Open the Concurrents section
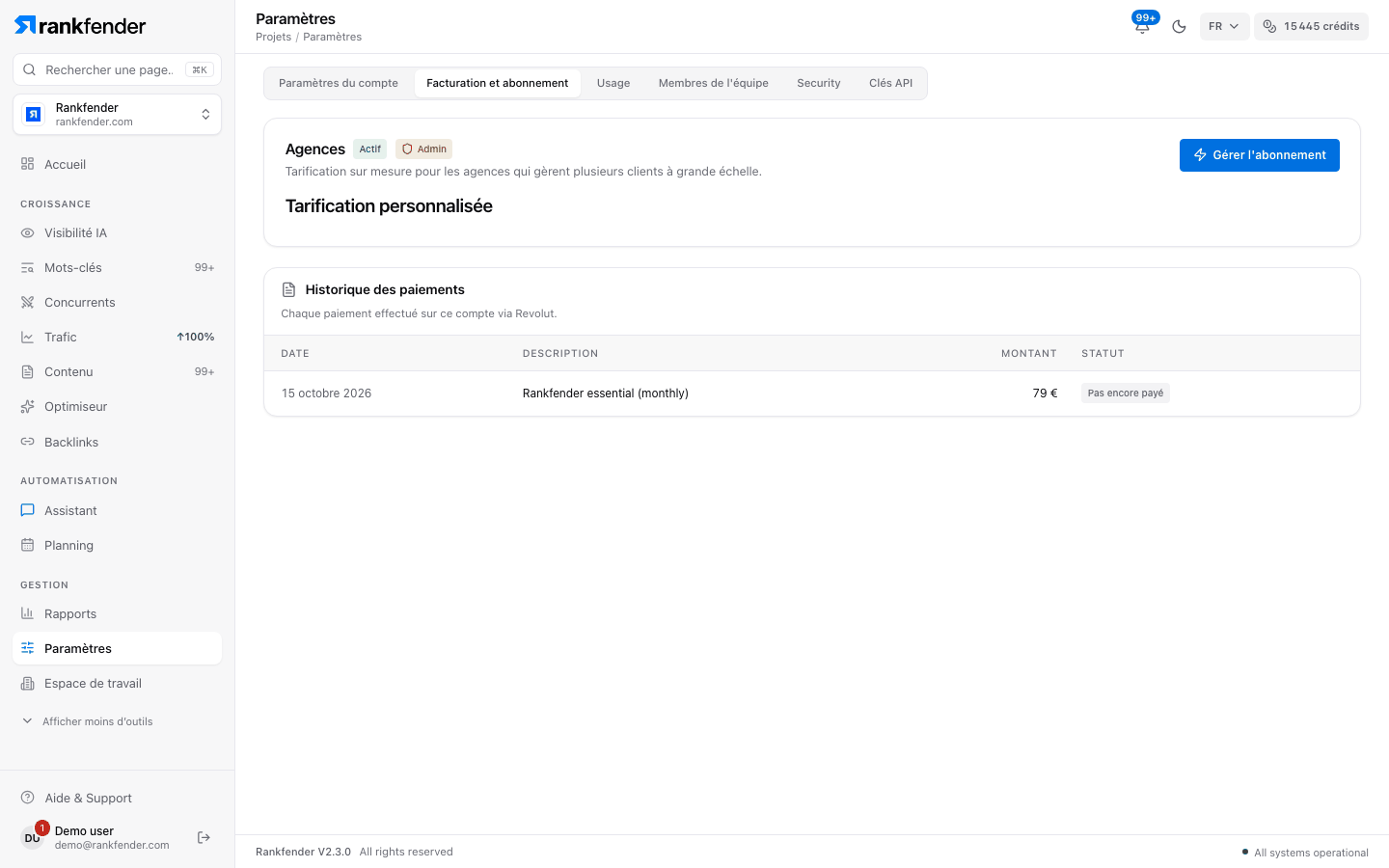Screen dimensions: 1389x868 click(x=117, y=302)
